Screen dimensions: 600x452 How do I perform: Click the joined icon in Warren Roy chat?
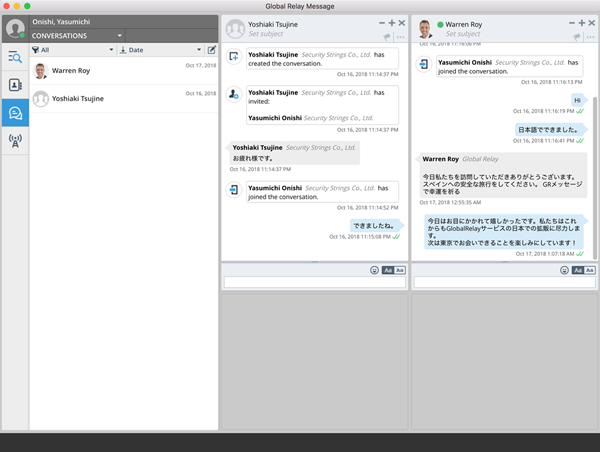[424, 64]
